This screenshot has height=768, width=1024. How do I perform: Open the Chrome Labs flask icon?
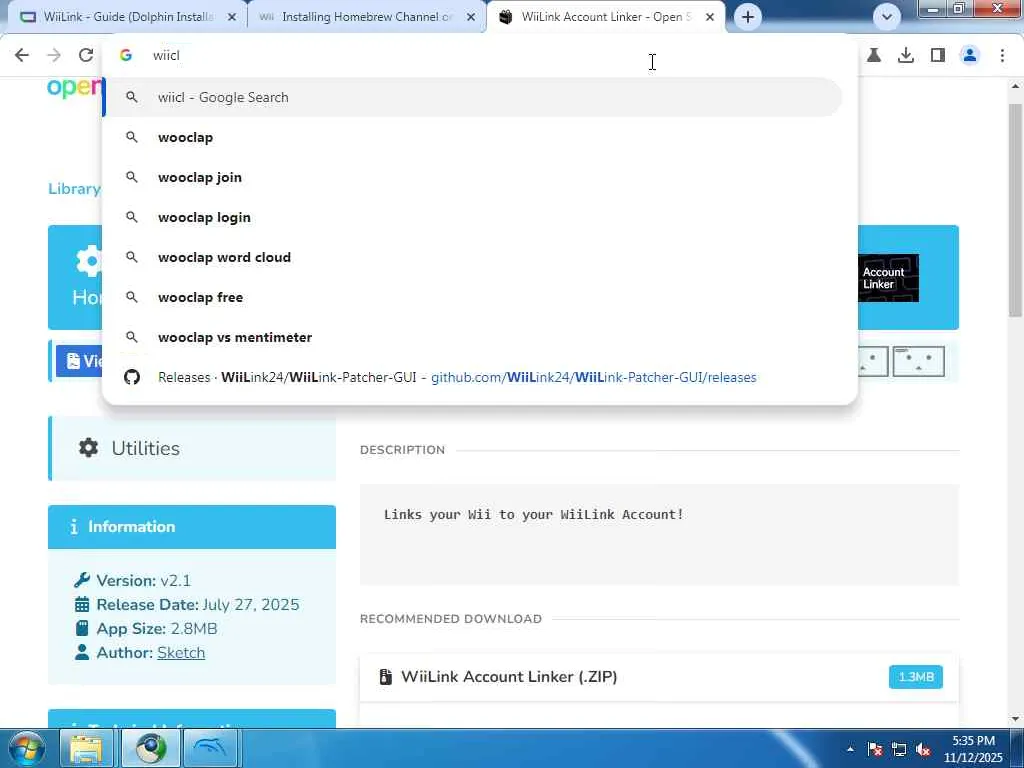(873, 56)
